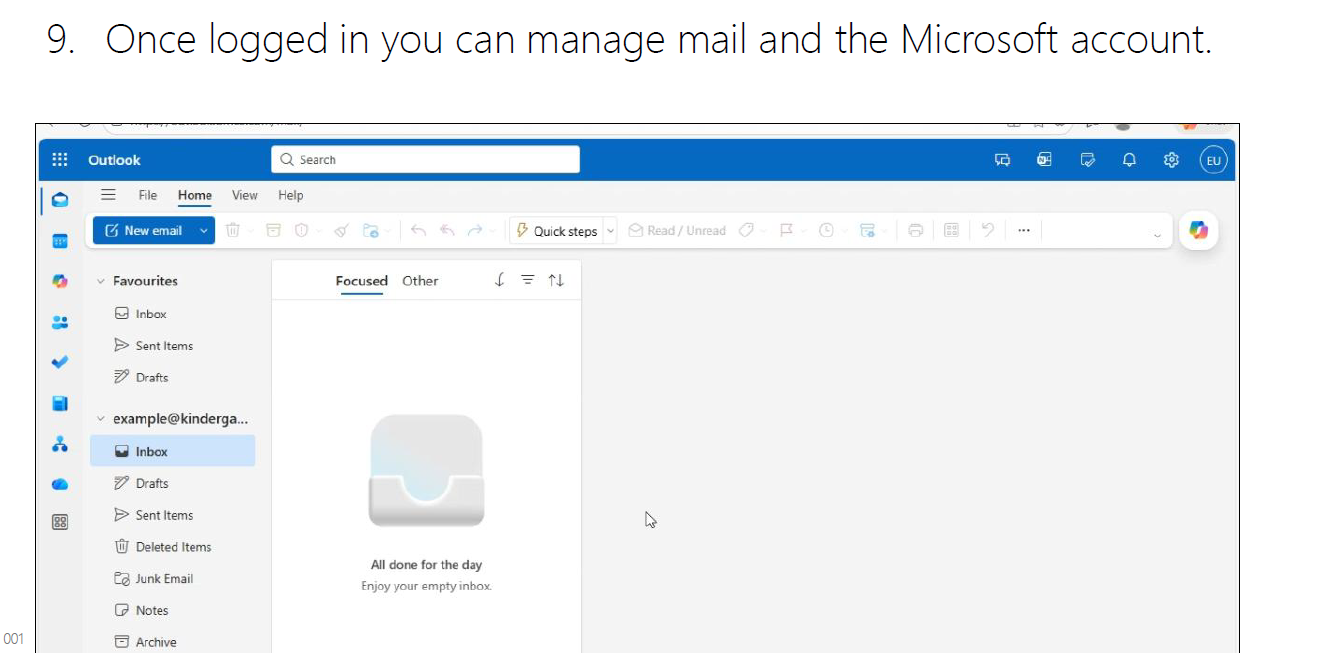Open More apps grid icon
This screenshot has height=653, width=1327.
tap(60, 522)
